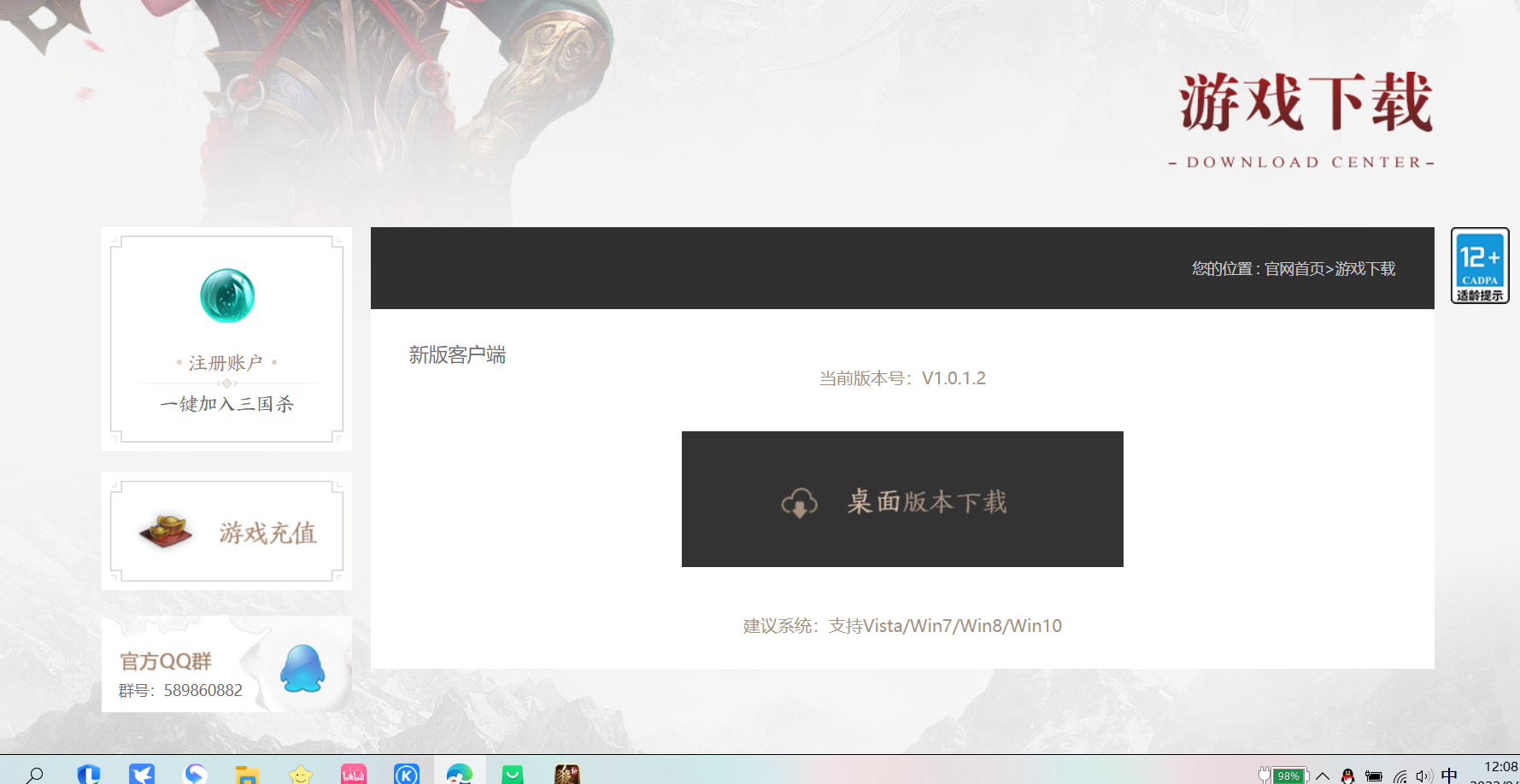The image size is (1520, 784).
Task: Click the battery 98% indicator
Action: coord(1284,775)
